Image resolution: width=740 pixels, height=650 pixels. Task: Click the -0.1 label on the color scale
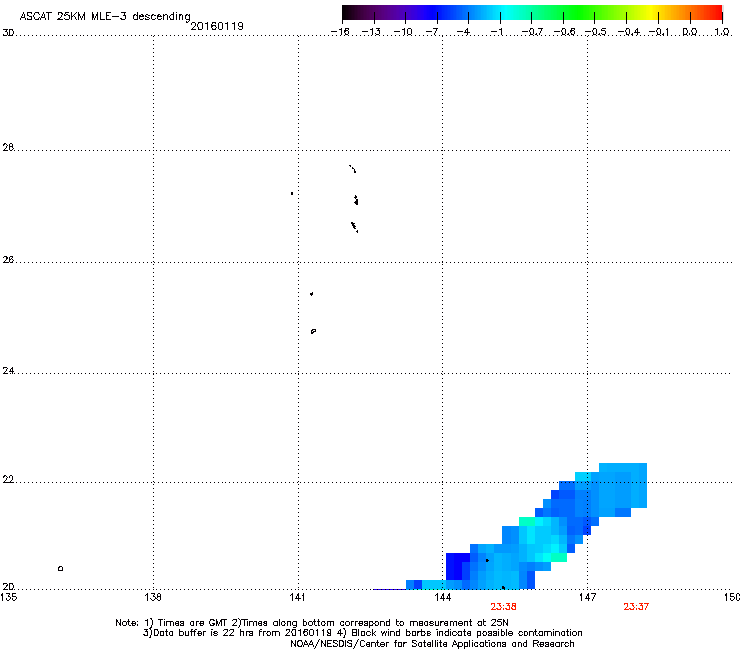659,32
